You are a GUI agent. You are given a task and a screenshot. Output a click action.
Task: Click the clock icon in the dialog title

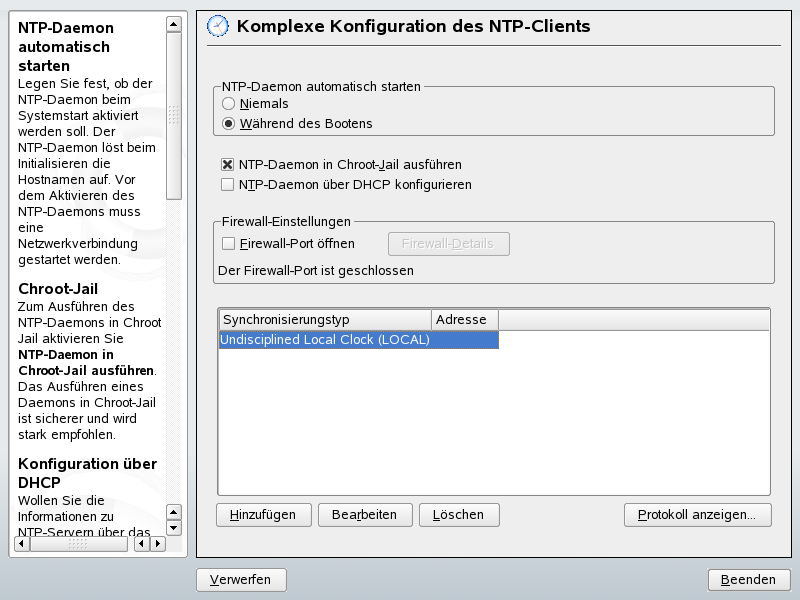pos(217,26)
